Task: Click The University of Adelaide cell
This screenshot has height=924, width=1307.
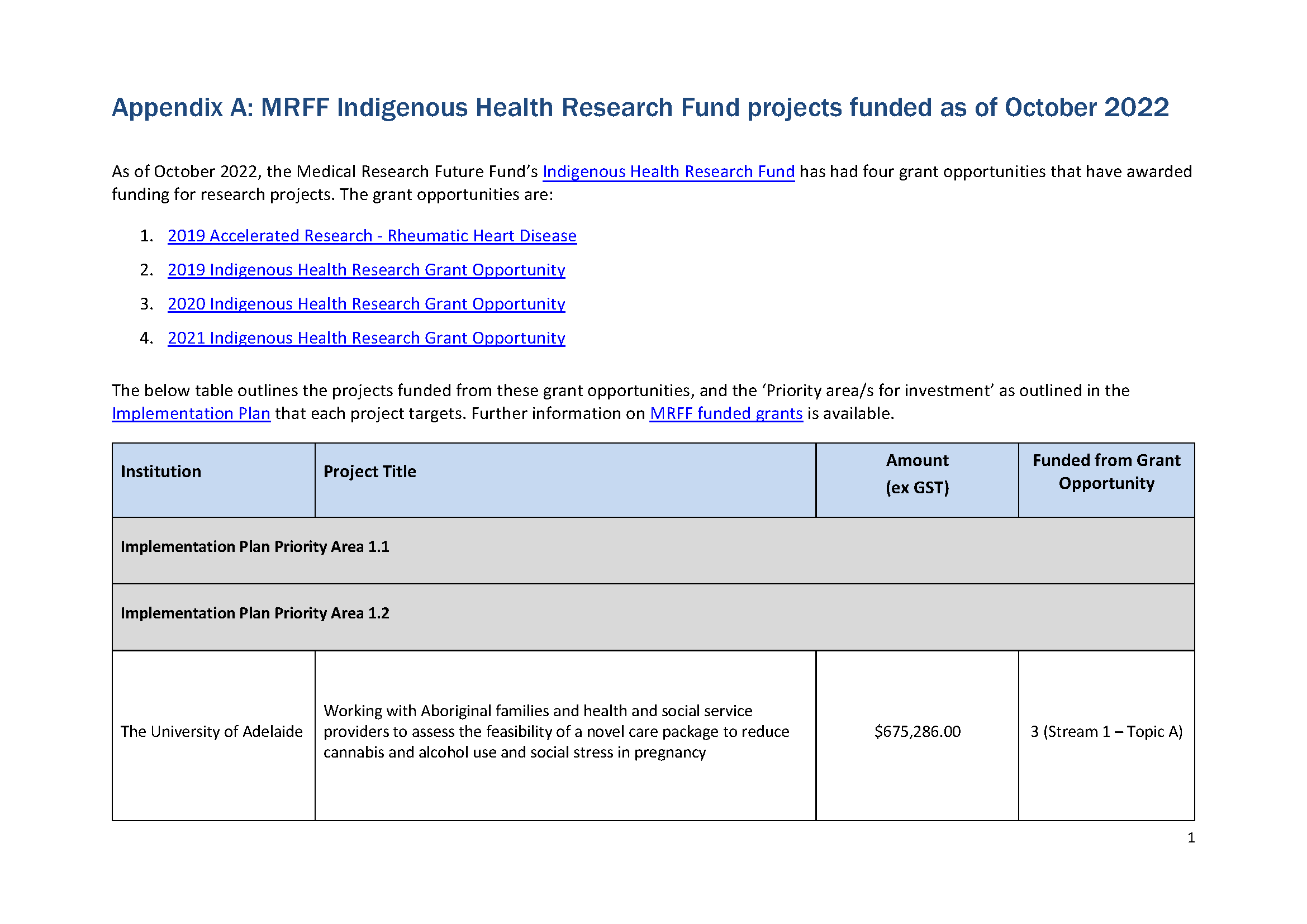Action: [213, 736]
